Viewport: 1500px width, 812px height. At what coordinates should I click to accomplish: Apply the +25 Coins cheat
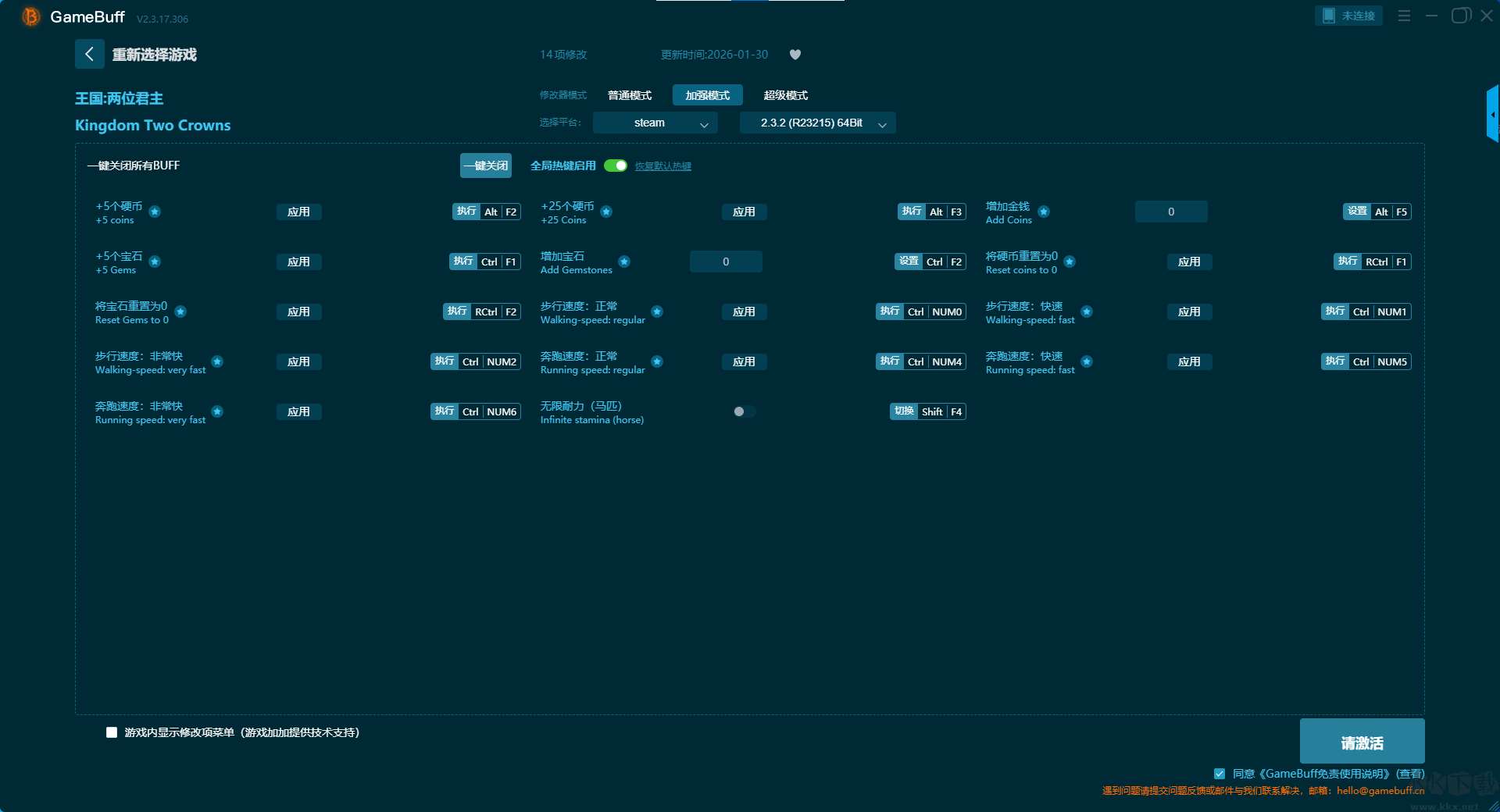(744, 212)
